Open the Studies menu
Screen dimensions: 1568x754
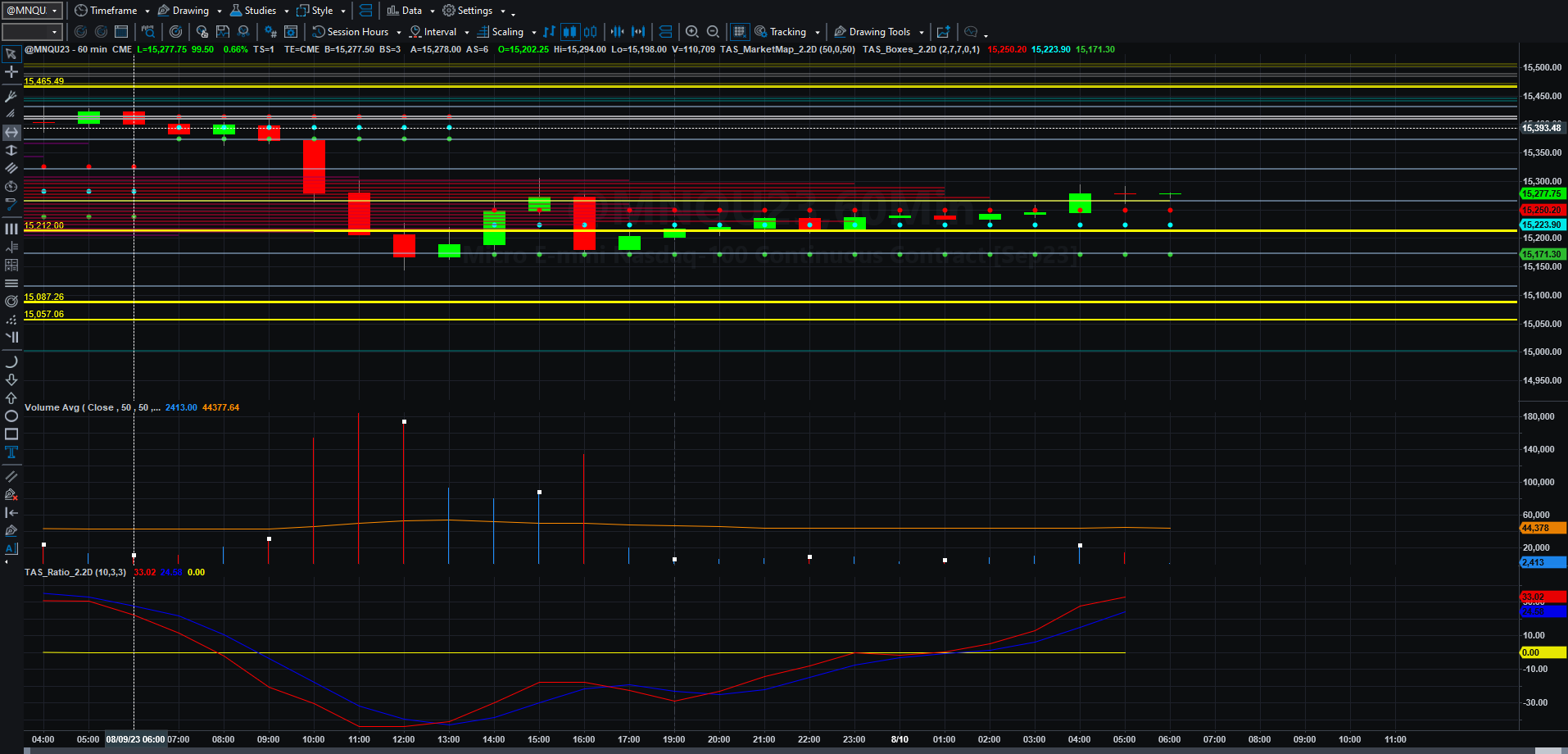[x=260, y=11]
